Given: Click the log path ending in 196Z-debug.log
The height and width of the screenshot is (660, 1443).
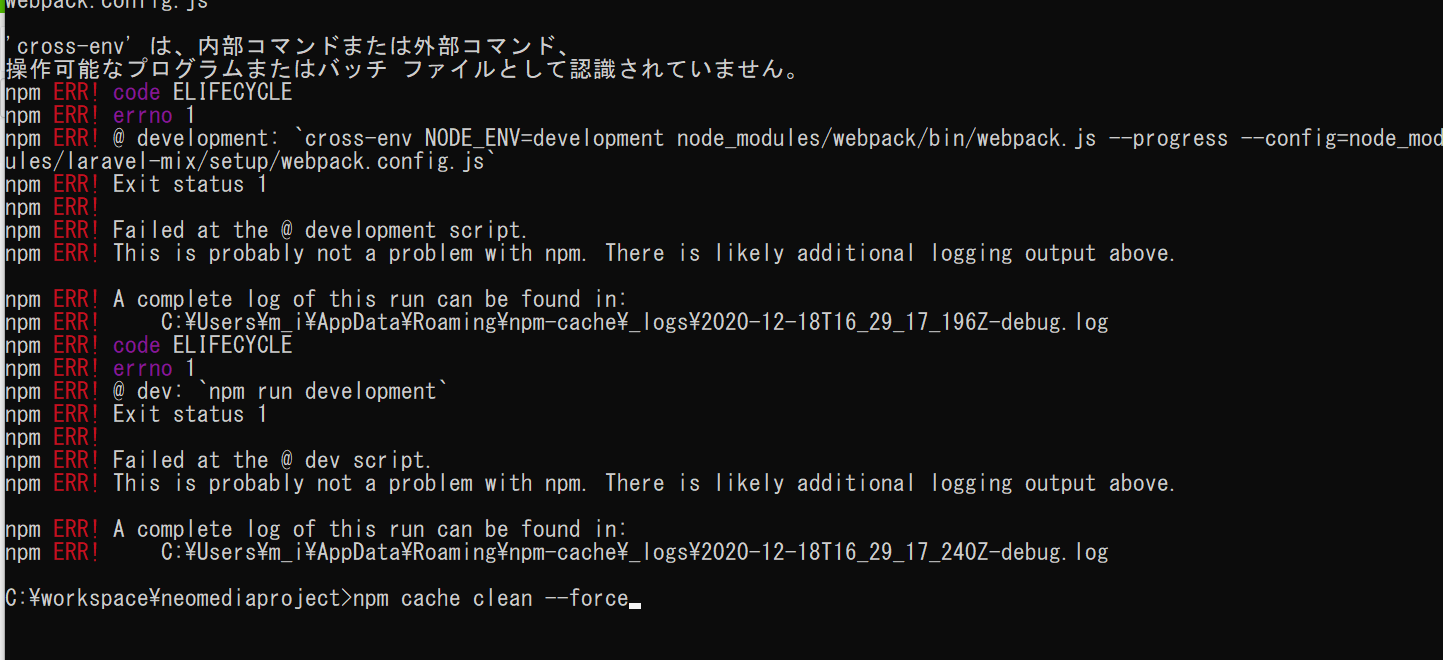Looking at the screenshot, I should 634,322.
